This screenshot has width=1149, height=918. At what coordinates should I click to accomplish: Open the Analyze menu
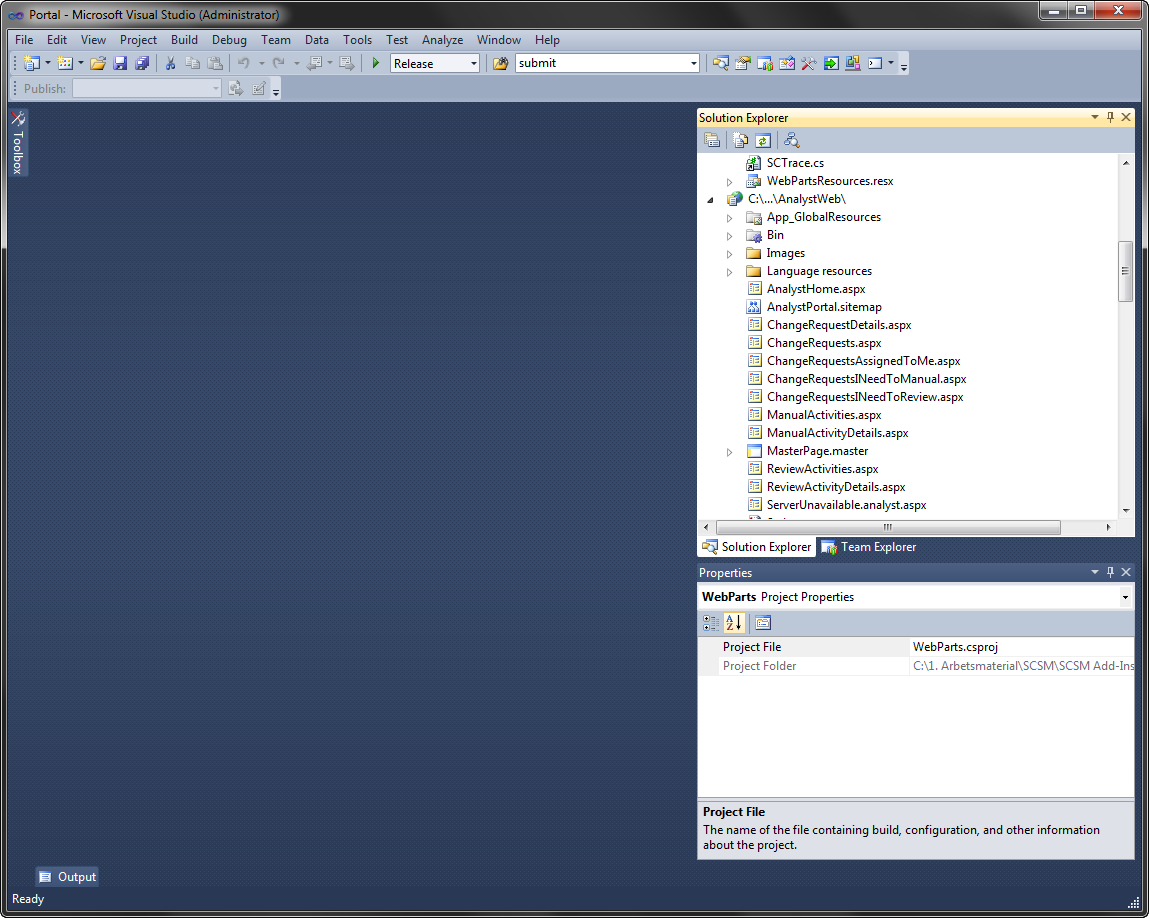point(442,40)
